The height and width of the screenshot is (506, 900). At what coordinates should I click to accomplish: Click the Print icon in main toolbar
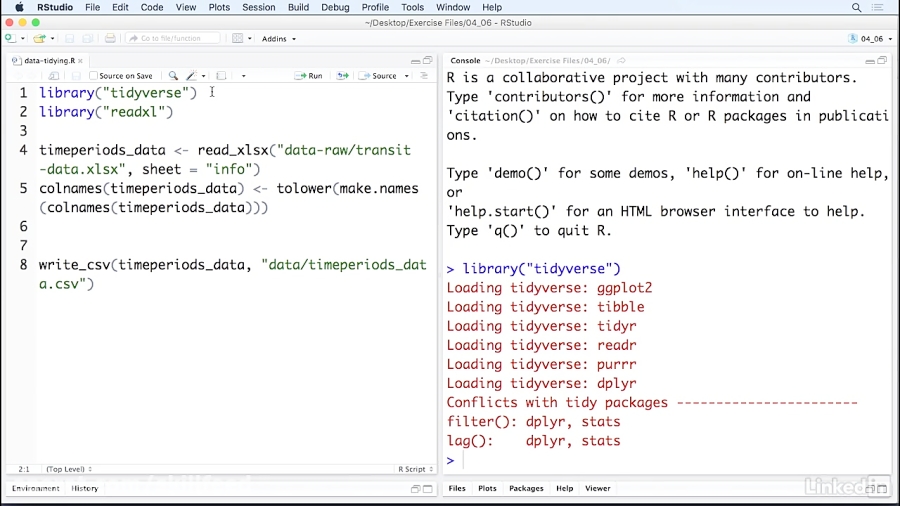point(110,38)
